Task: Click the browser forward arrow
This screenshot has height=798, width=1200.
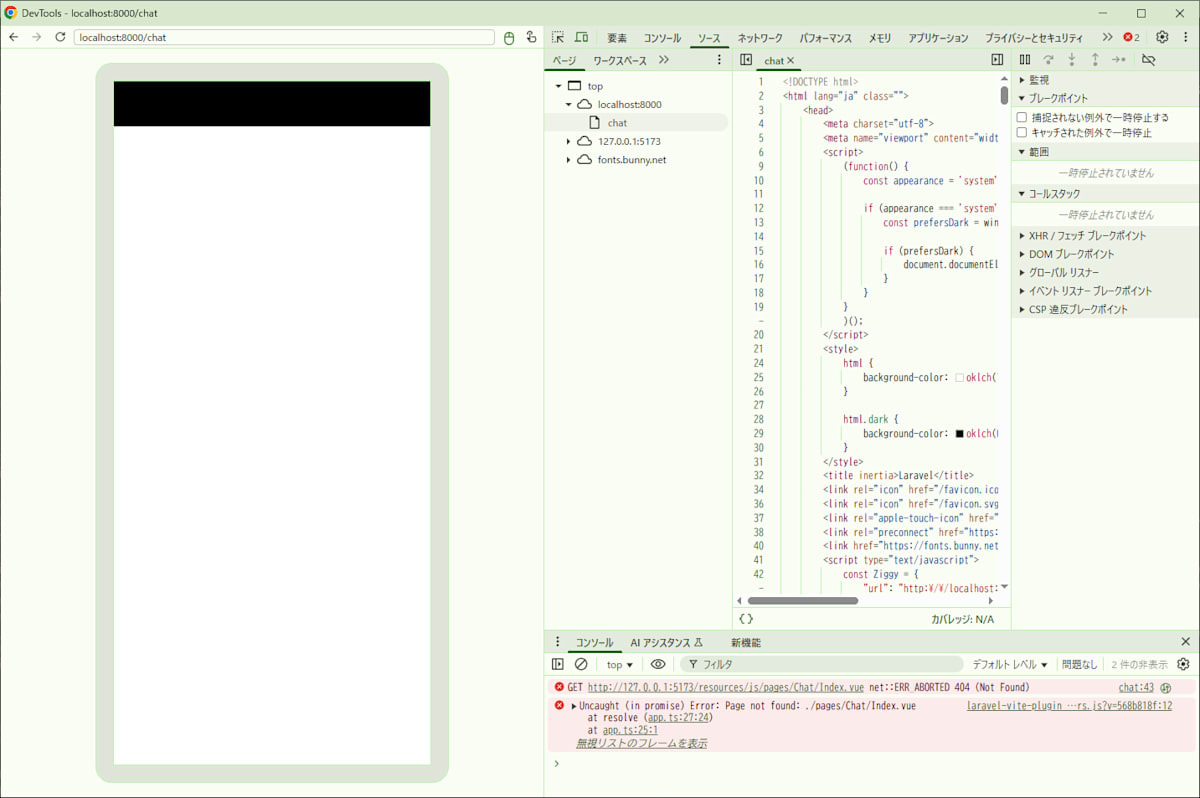Action: (x=37, y=37)
